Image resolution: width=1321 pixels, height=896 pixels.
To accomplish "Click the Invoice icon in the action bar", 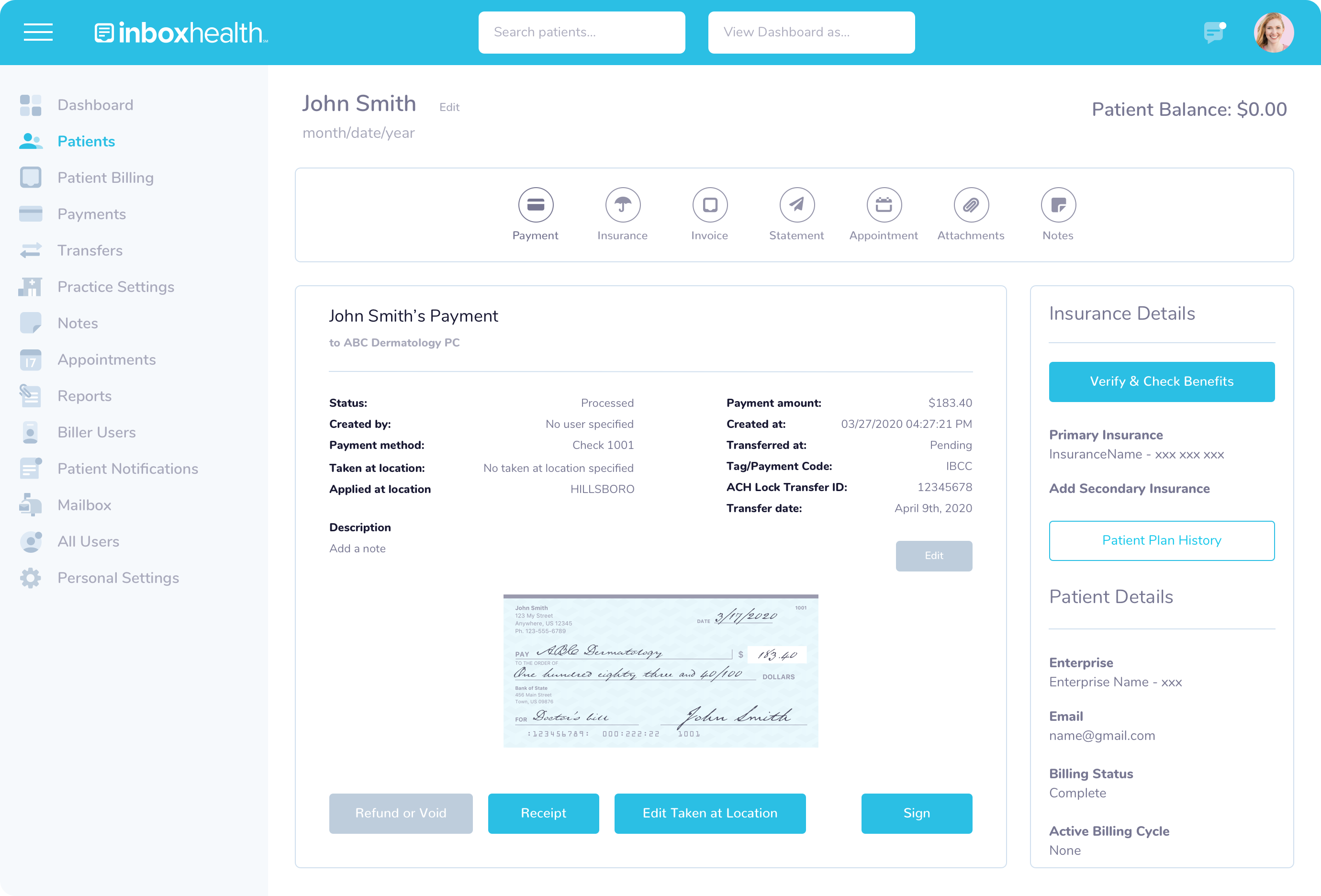I will (x=709, y=205).
